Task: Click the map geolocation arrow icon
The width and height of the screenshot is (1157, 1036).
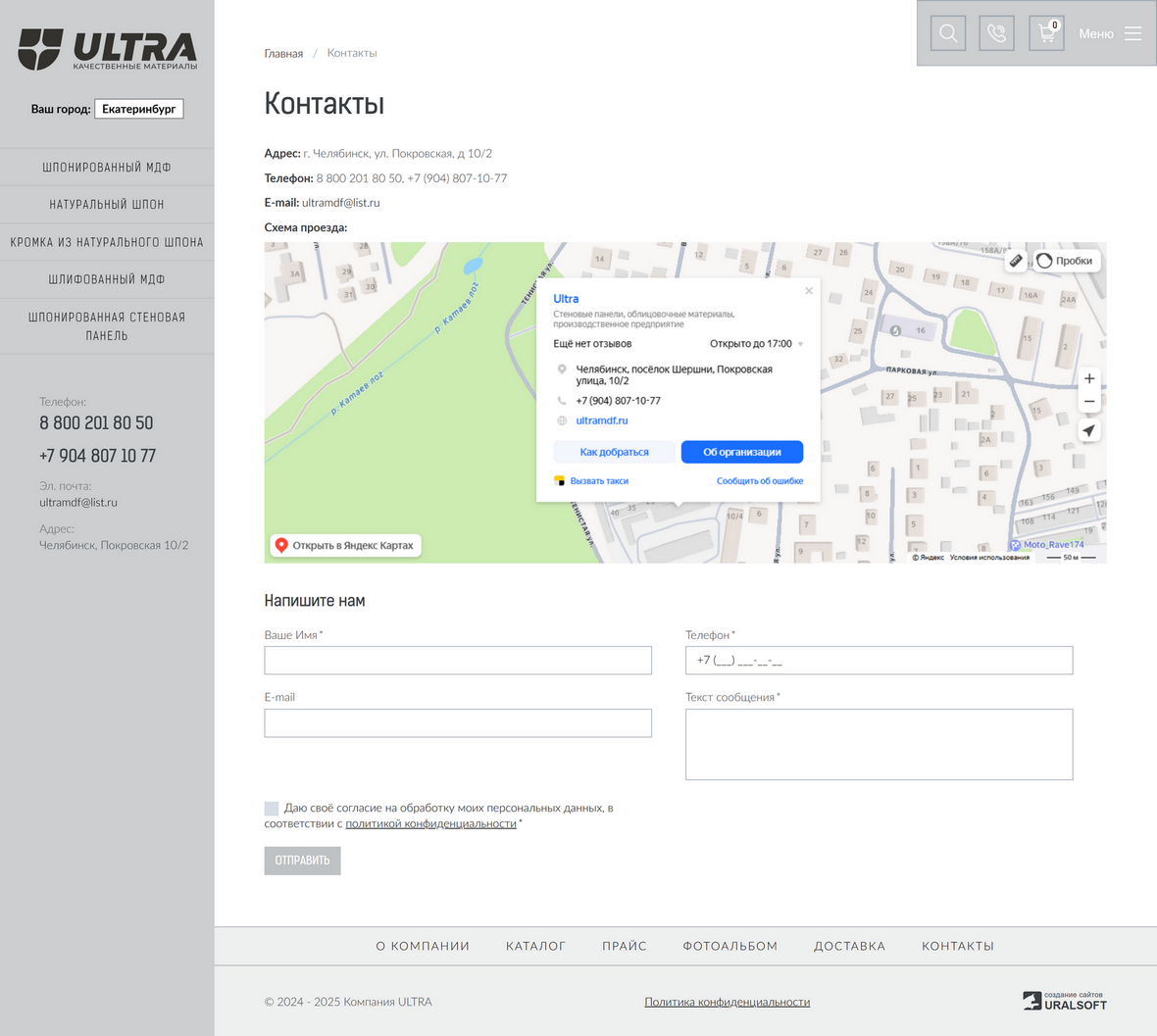Action: point(1088,430)
